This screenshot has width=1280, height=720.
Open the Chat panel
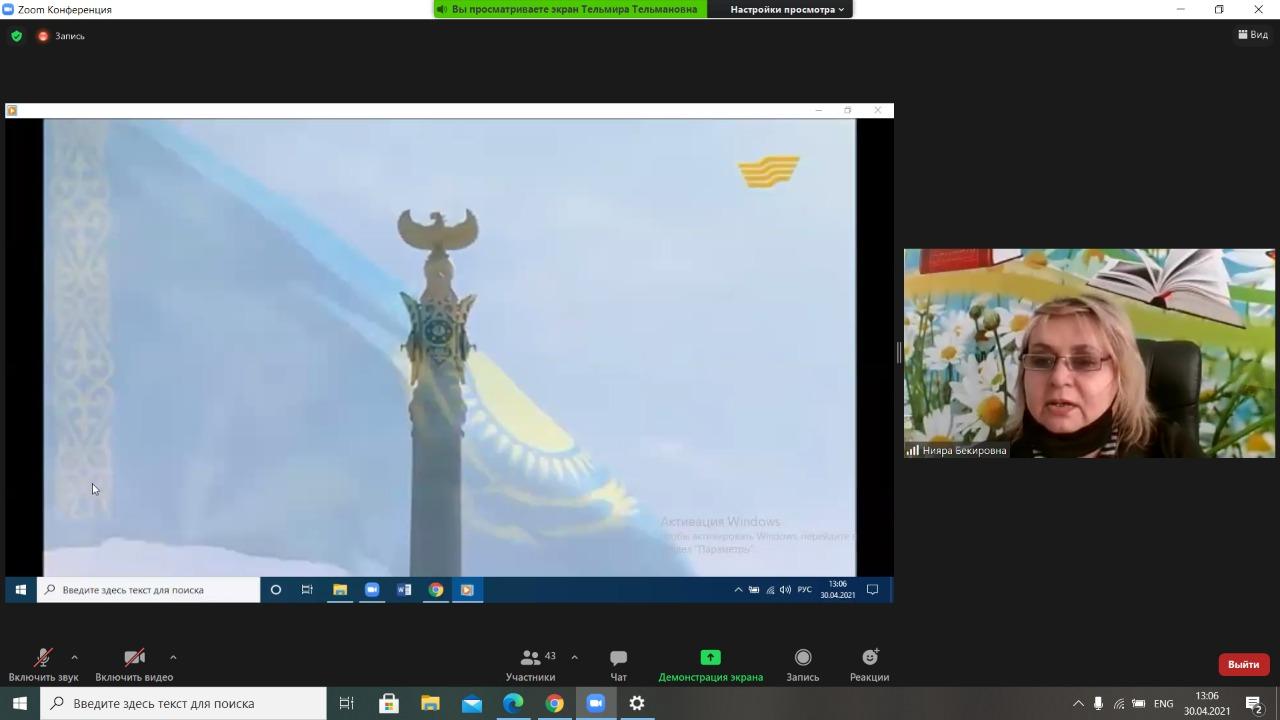point(618,664)
